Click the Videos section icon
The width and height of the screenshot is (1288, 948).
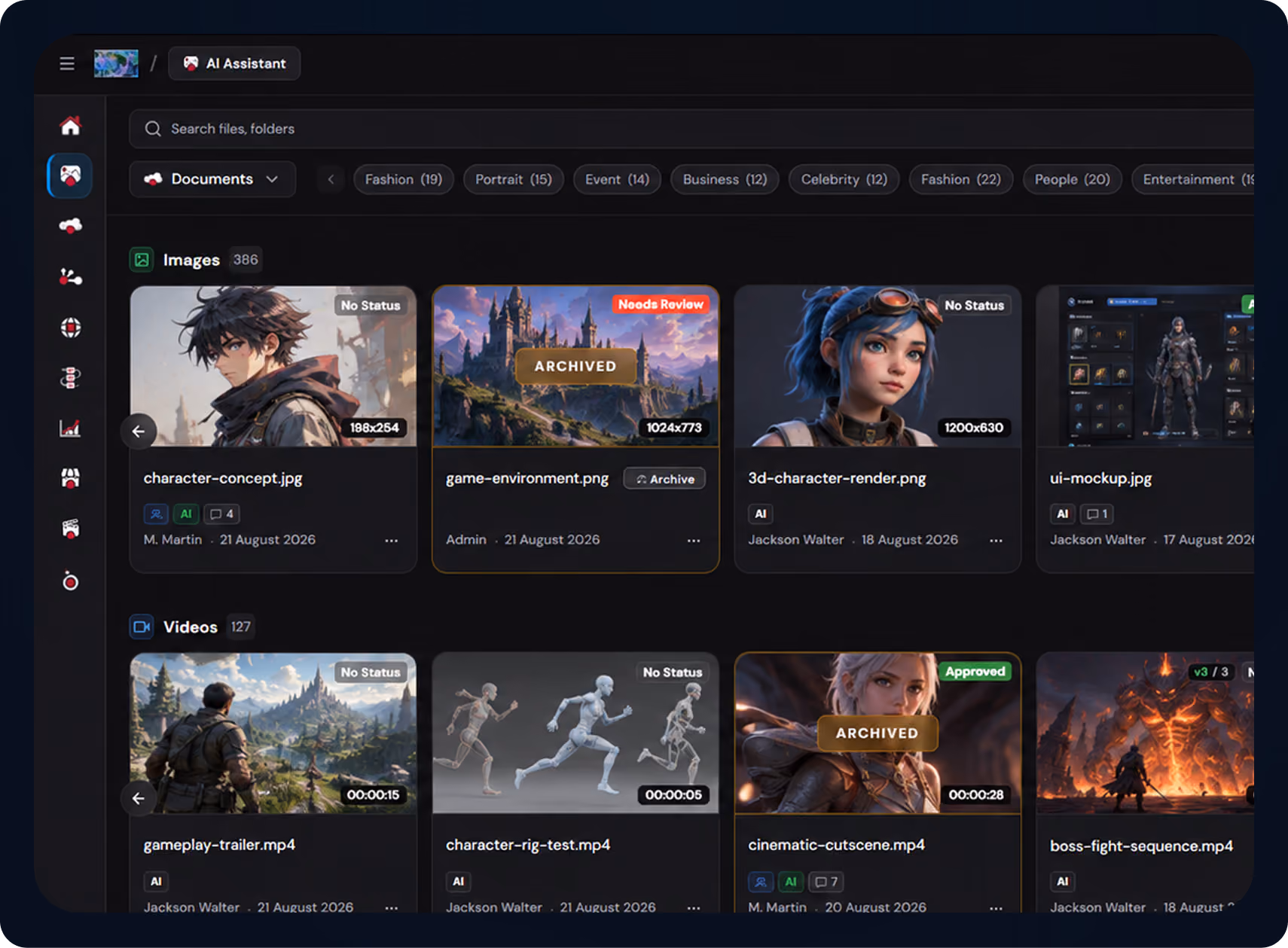142,626
